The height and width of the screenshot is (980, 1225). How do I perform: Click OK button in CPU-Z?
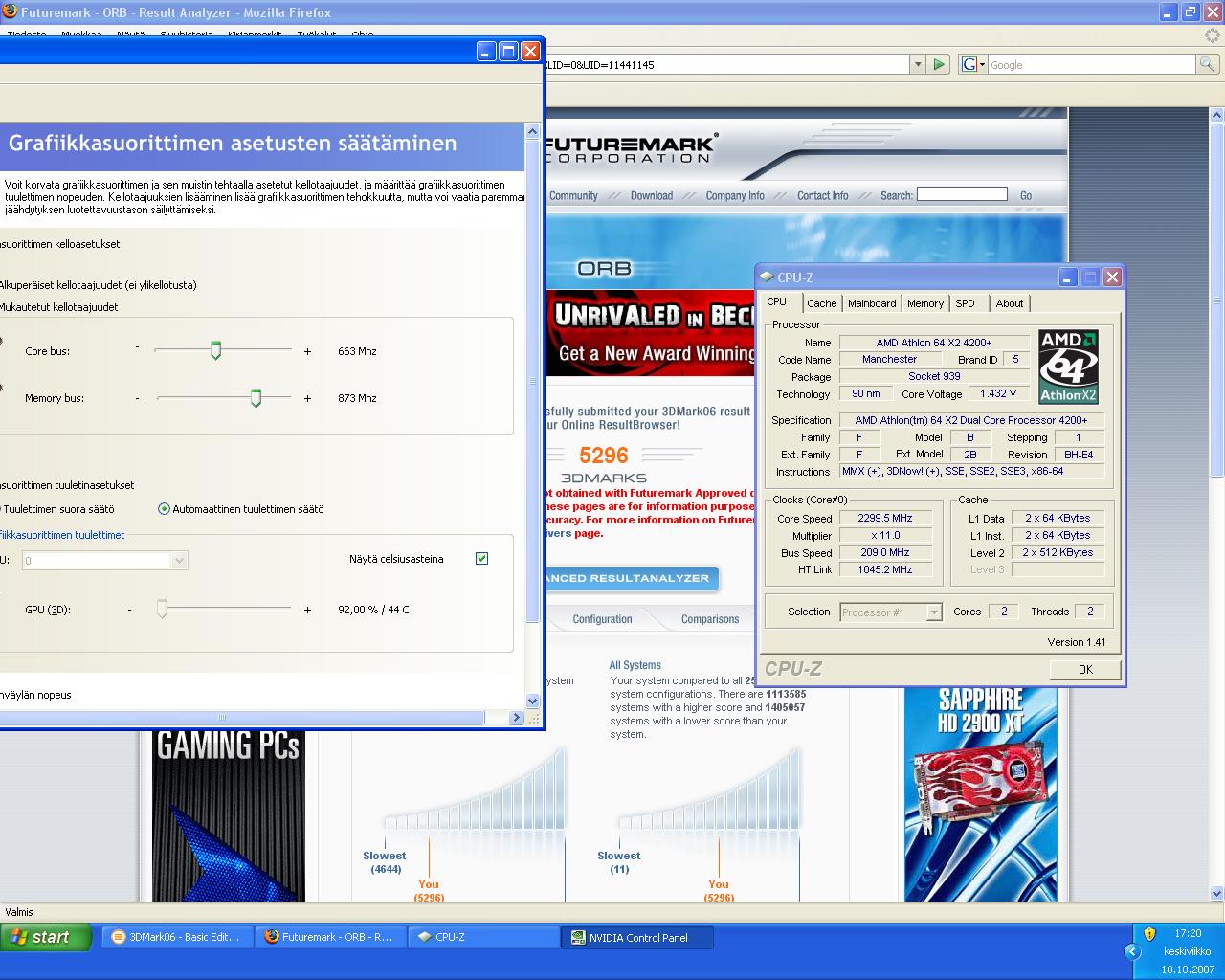pyautogui.click(x=1085, y=669)
